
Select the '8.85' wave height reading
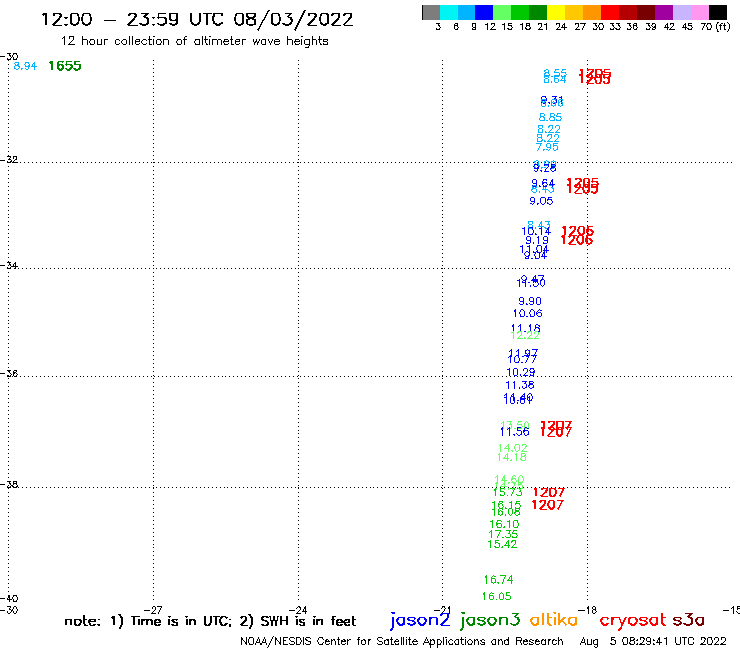click(550, 117)
